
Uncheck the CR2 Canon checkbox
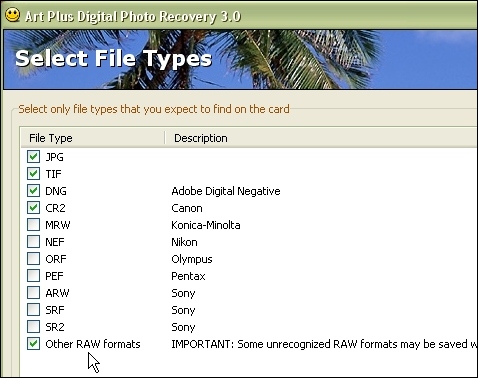(x=33, y=208)
